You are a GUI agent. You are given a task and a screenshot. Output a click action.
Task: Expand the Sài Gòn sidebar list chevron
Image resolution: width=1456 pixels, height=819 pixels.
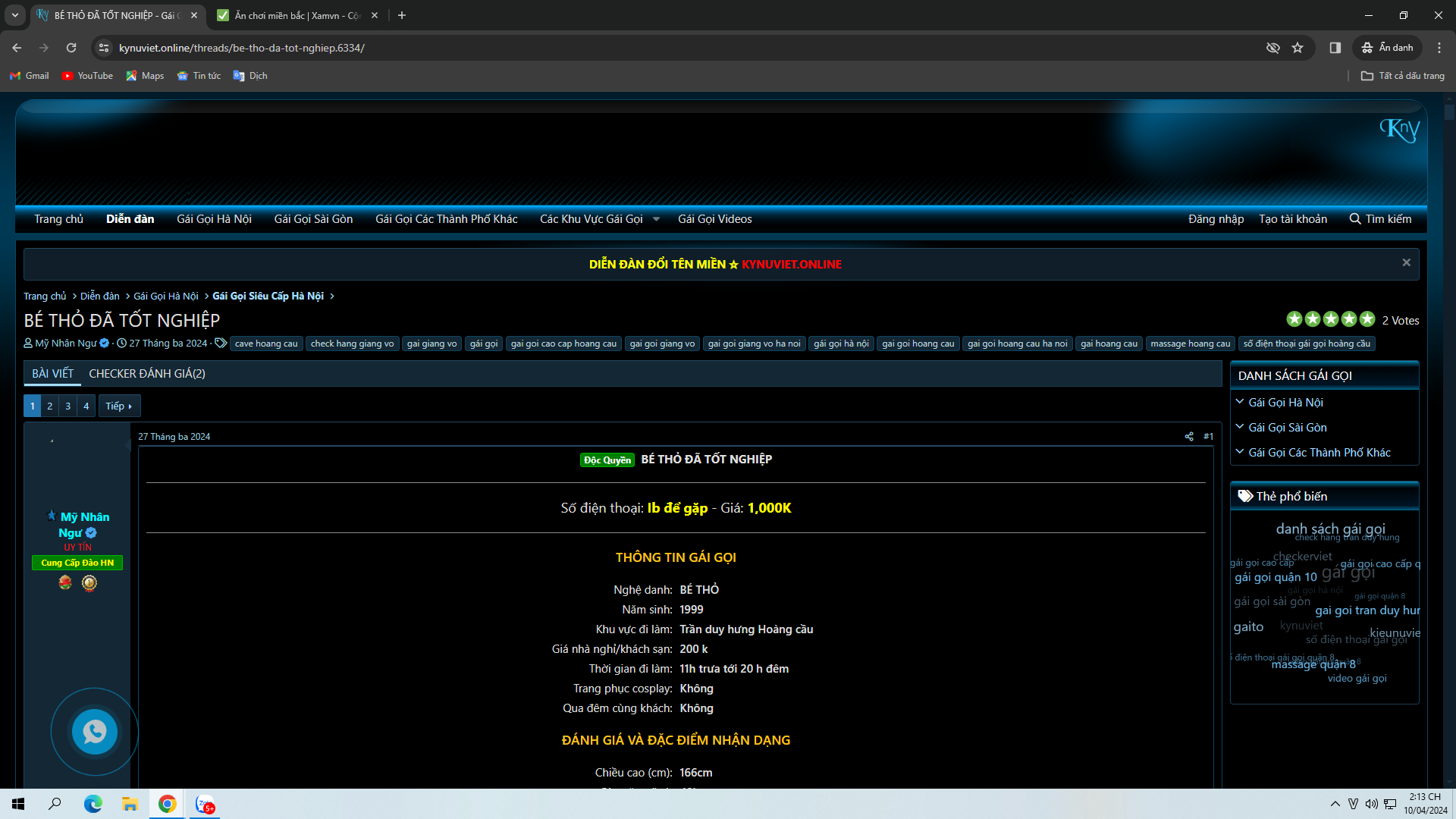tap(1240, 427)
